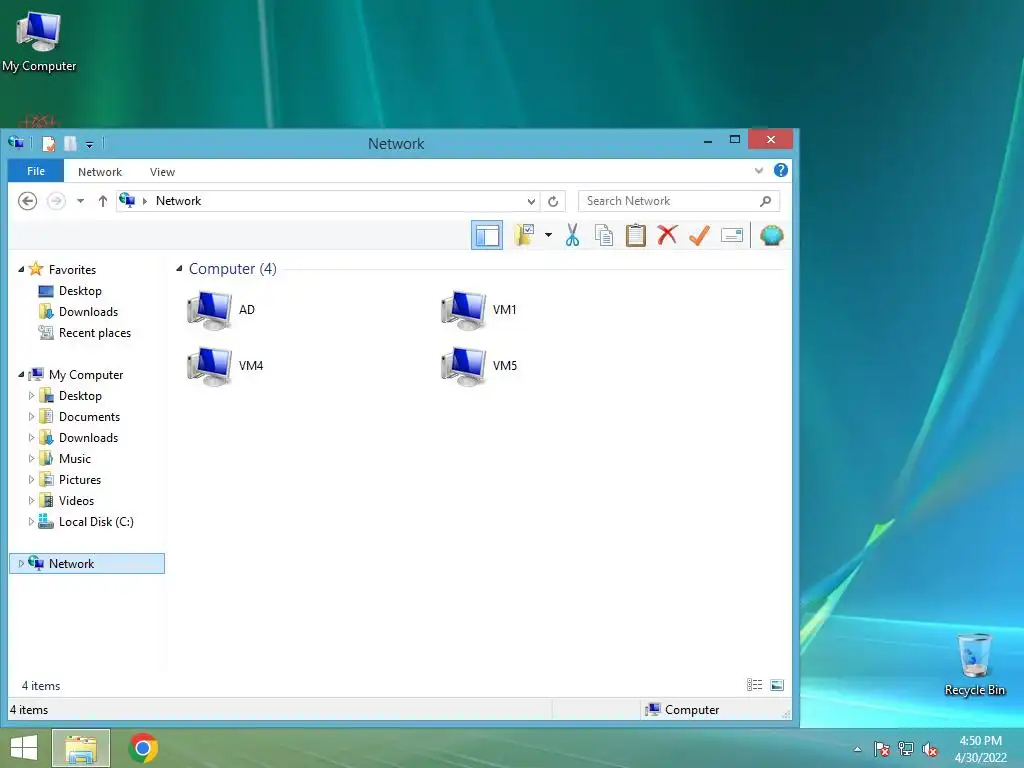Image resolution: width=1024 pixels, height=768 pixels.
Task: Open the address bar history dropdown
Action: click(531, 201)
